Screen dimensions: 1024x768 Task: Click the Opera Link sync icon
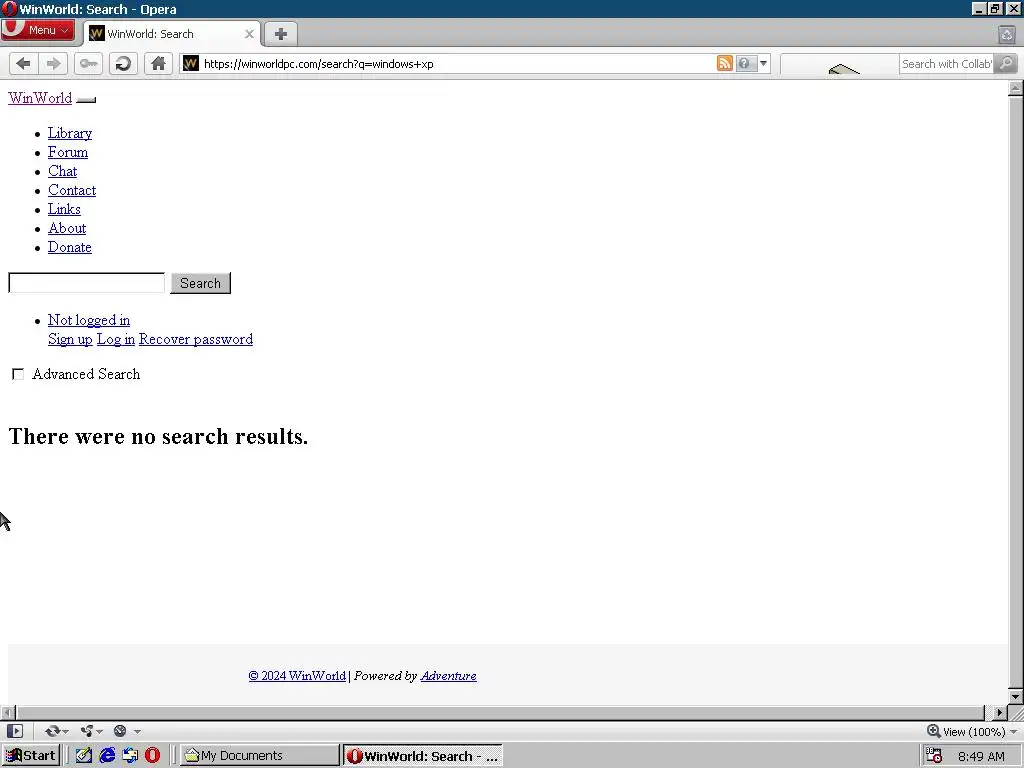click(52, 731)
